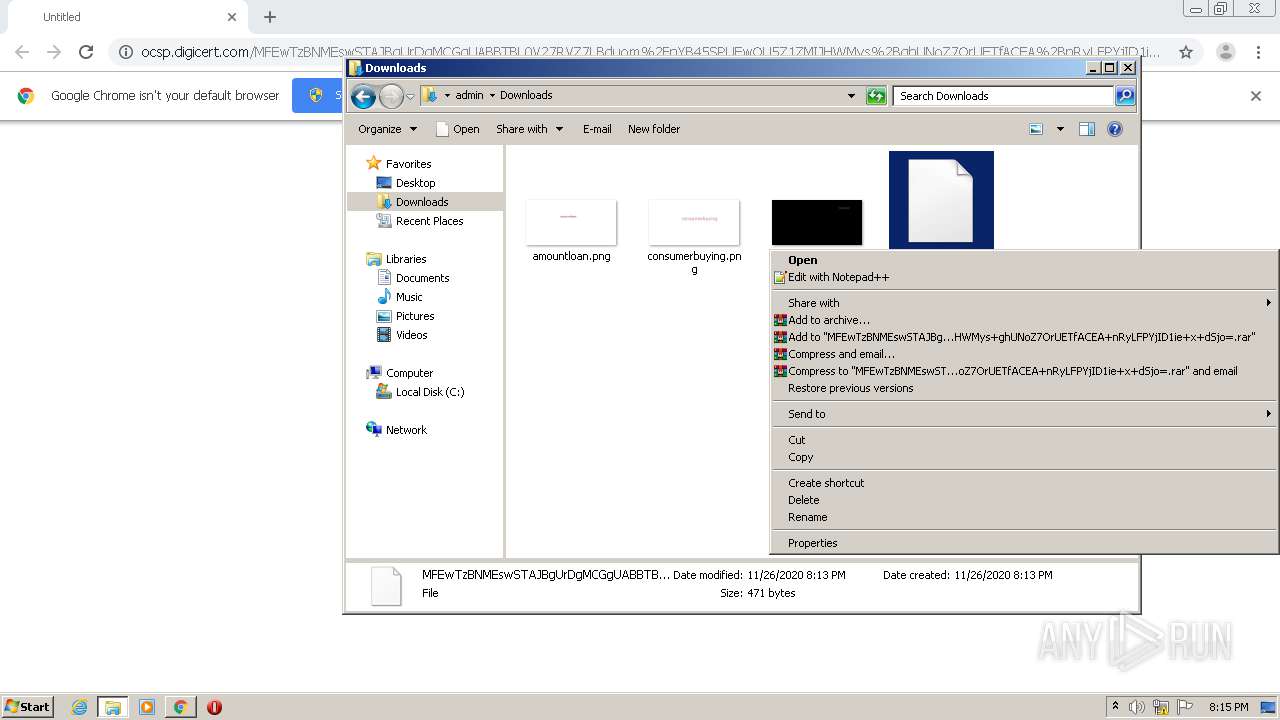Image resolution: width=1280 pixels, height=720 pixels.
Task: Open the Organize menu dropdown
Action: [387, 129]
